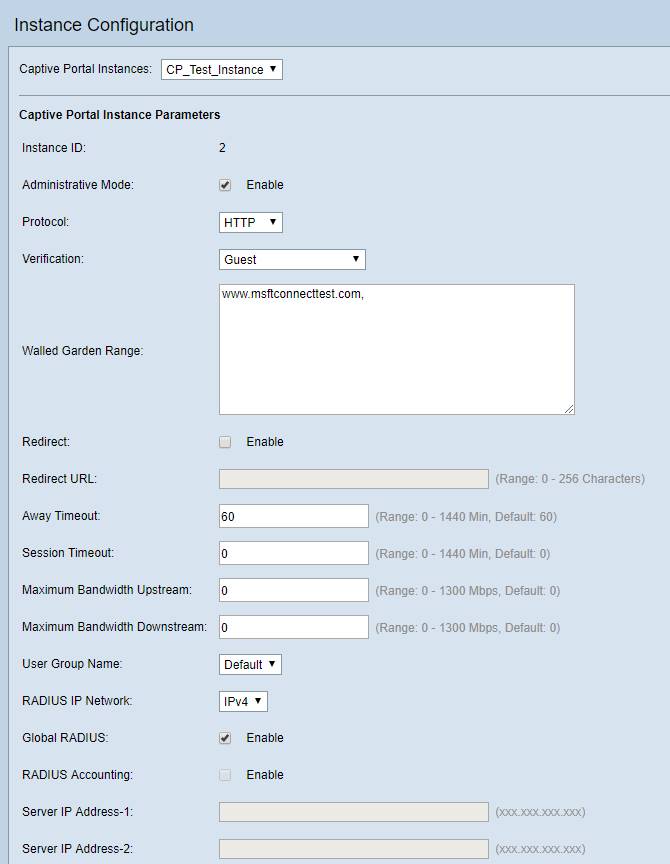670x864 pixels.
Task: Toggle the RADIUS Accounting checkbox
Action: 225,775
